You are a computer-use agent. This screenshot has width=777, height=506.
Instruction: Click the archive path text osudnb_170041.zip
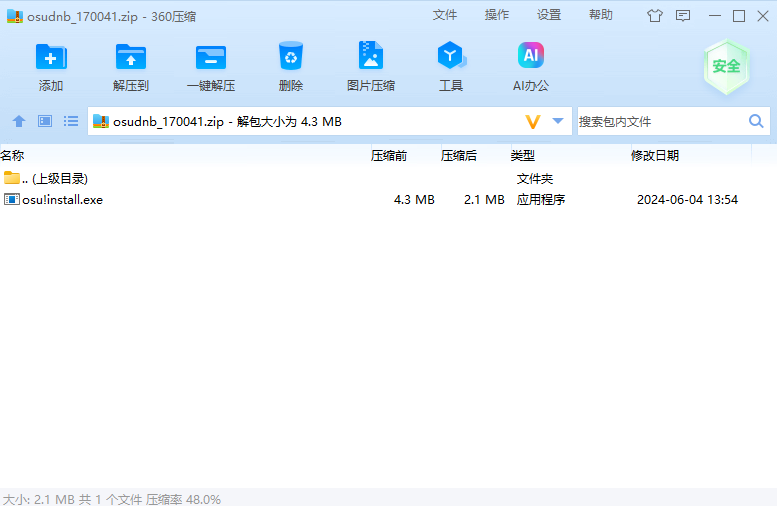point(168,121)
